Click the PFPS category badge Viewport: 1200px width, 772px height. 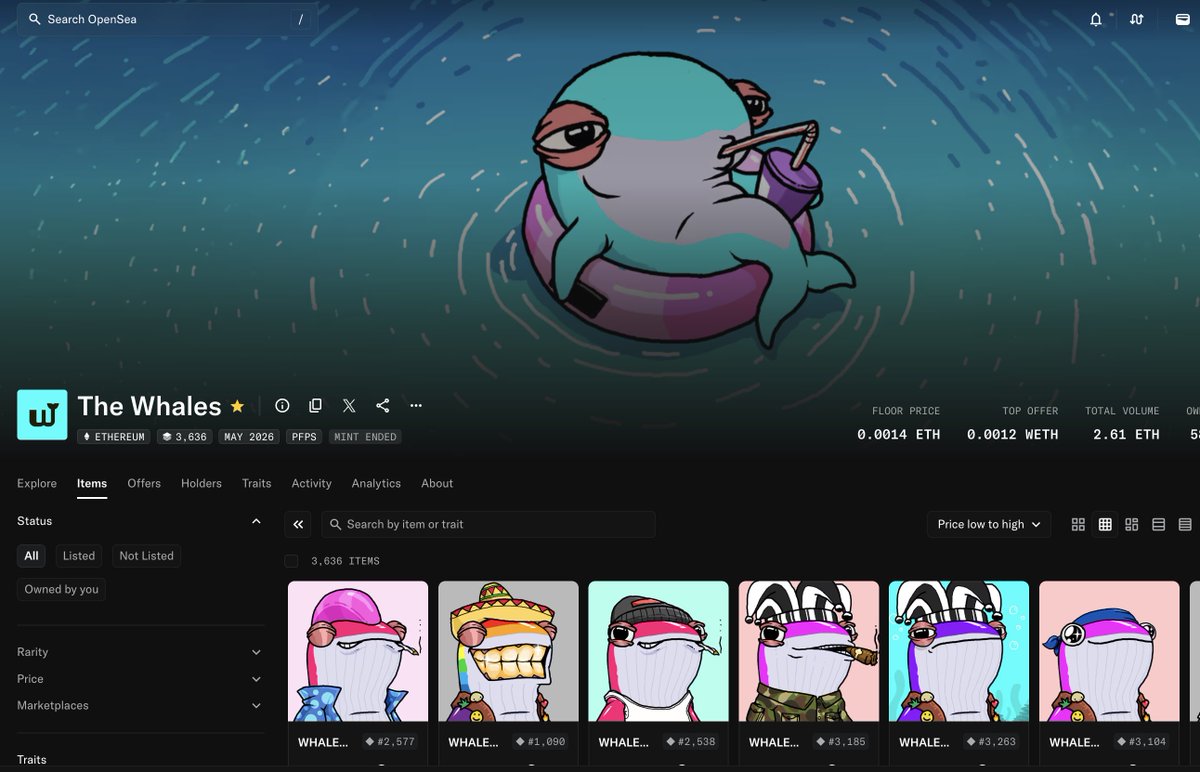coord(304,437)
